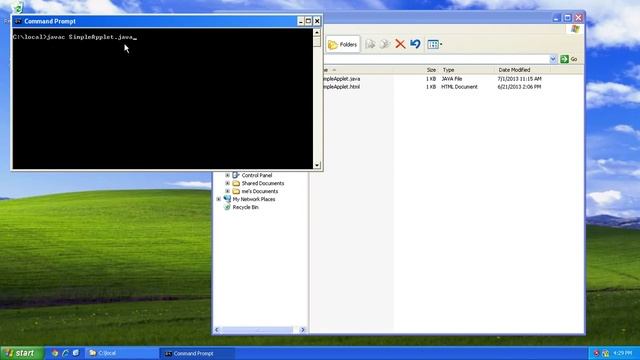Expand the me's Documents tree node
The height and width of the screenshot is (360, 640).
pyautogui.click(x=227, y=191)
